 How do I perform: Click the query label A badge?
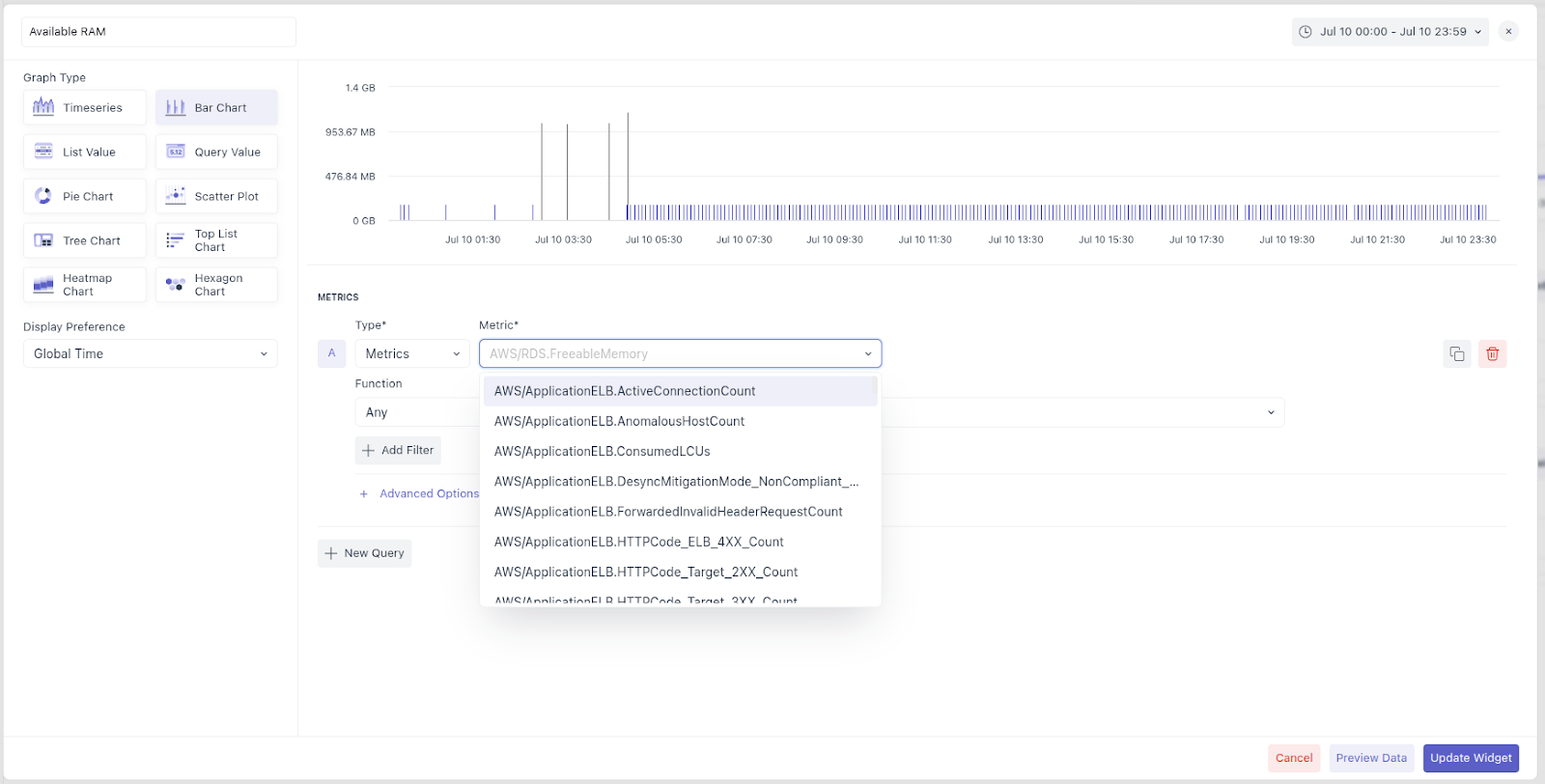pos(332,353)
